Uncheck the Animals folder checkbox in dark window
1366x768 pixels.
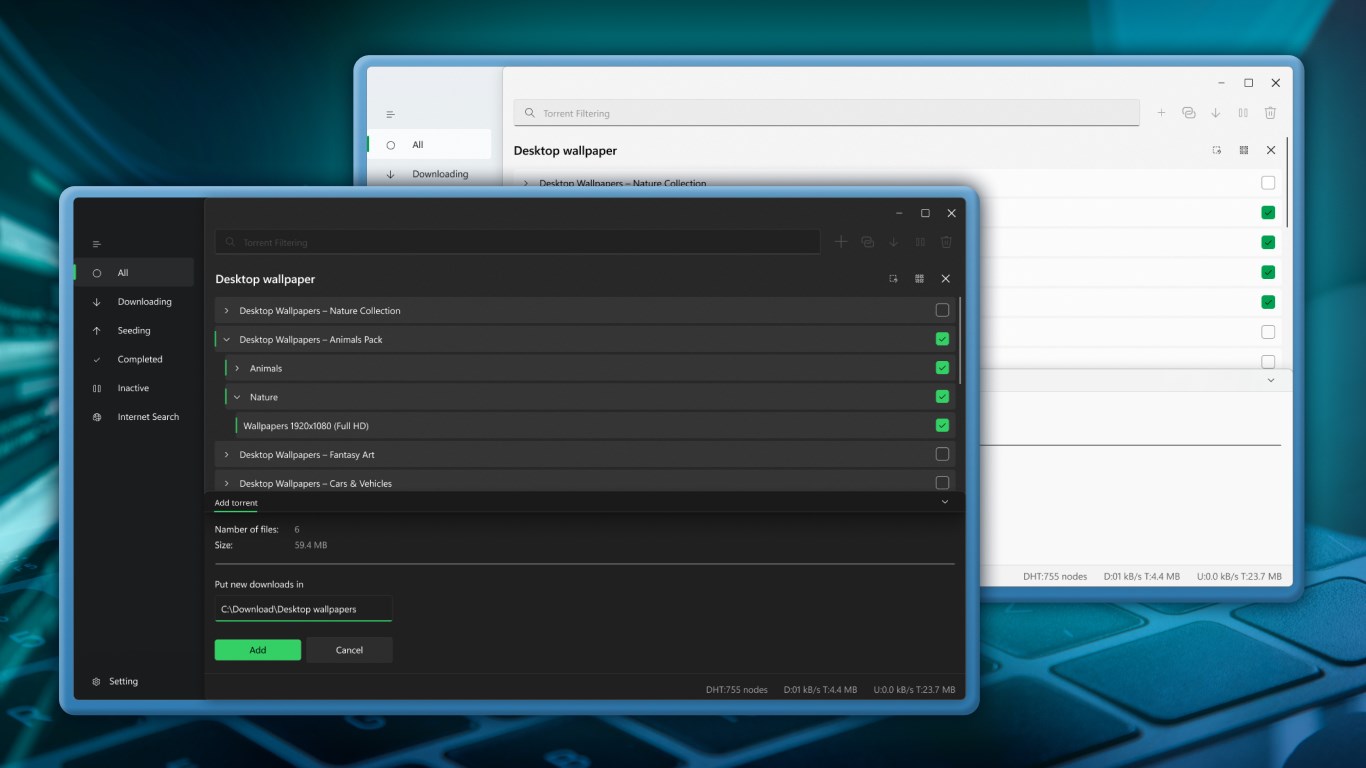pyautogui.click(x=942, y=368)
